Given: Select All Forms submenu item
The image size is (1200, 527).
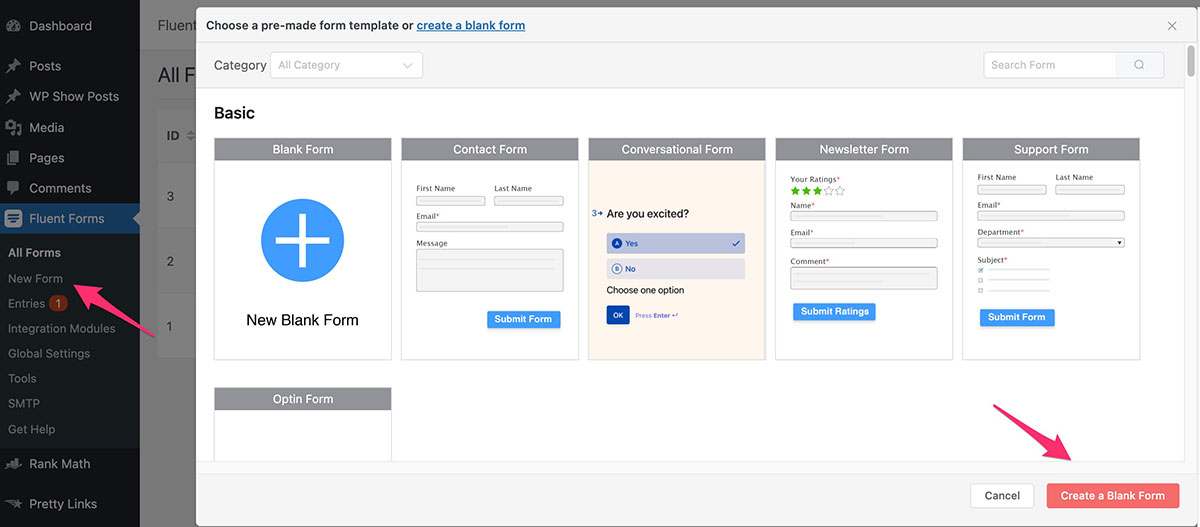Looking at the screenshot, I should pos(34,253).
